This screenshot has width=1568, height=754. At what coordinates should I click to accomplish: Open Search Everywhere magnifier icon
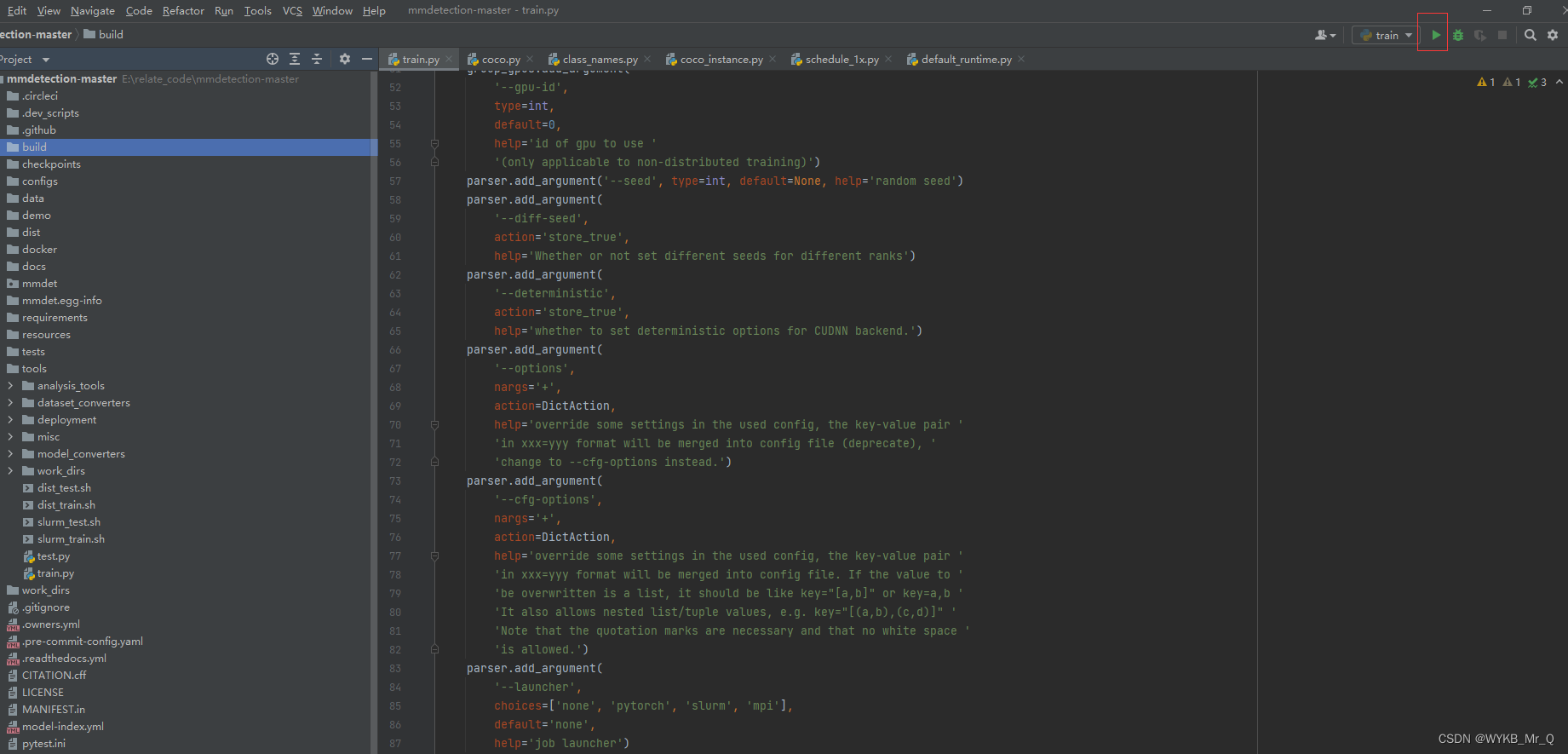1531,35
